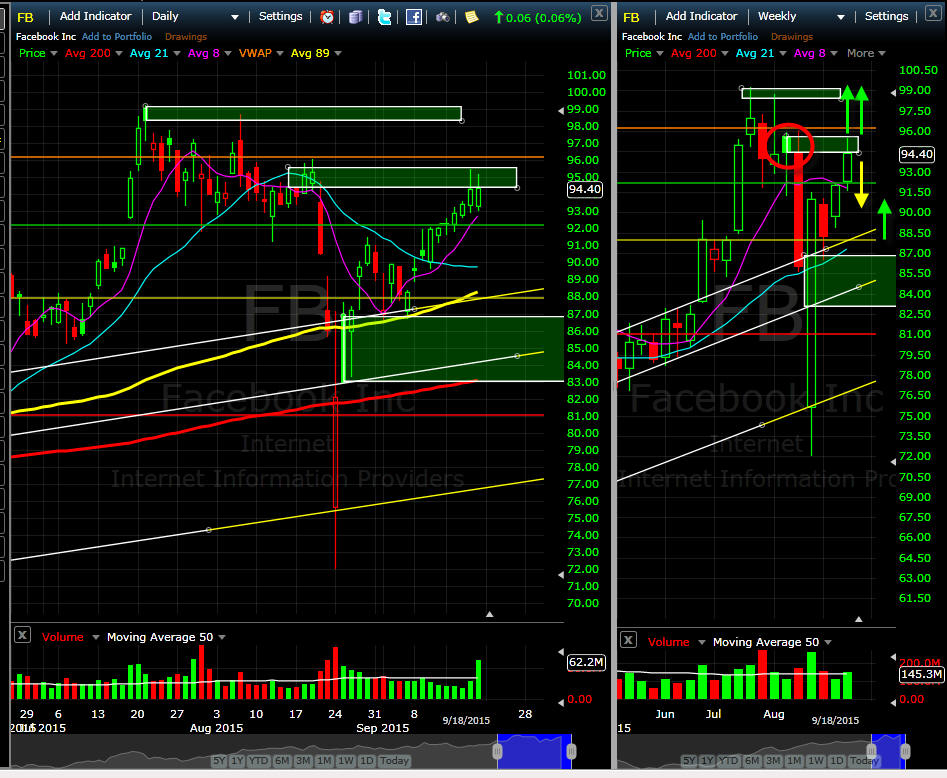
Task: Select YTD range on Daily chart
Action: click(x=258, y=760)
